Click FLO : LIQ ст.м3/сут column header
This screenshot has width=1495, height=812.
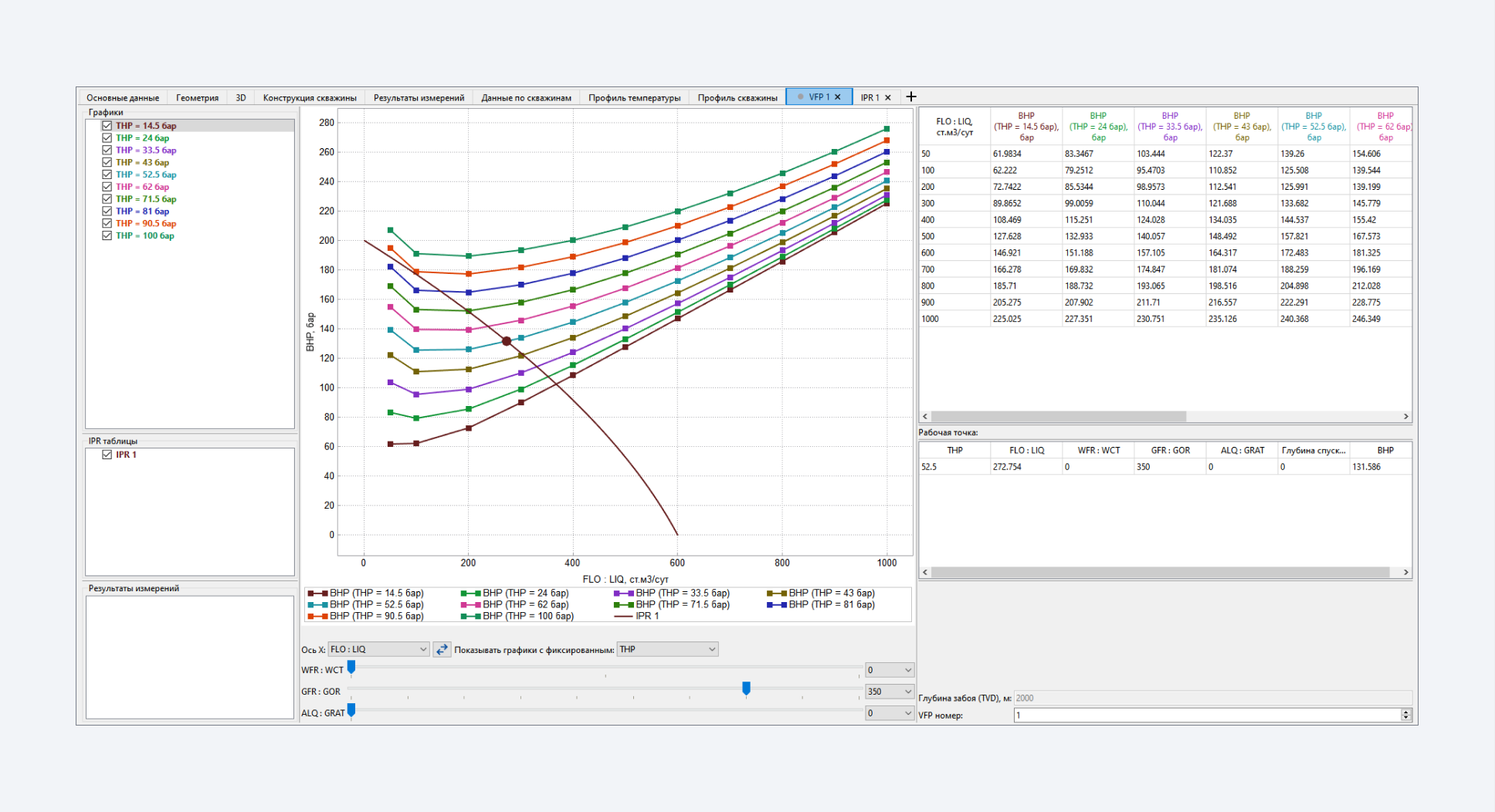954,127
